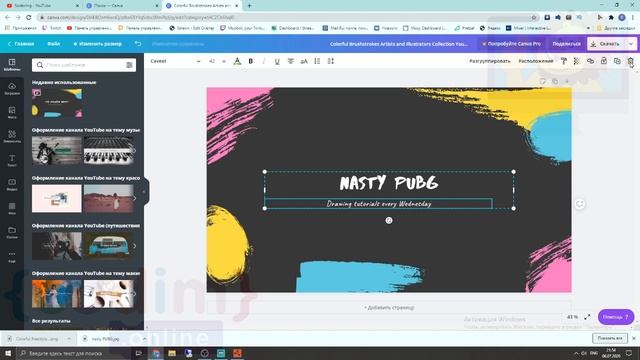Open the Photos panel in sidebar
640x360 pixels.
point(12,112)
